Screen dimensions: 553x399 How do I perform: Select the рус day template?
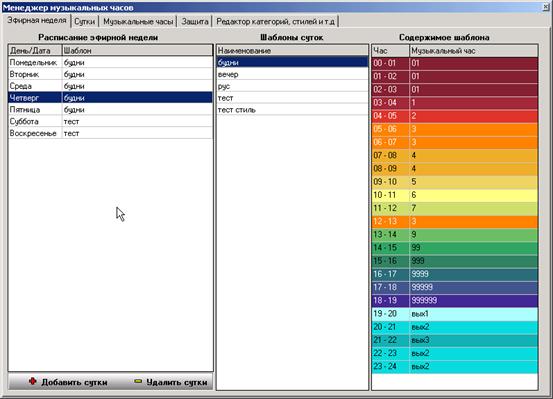292,86
